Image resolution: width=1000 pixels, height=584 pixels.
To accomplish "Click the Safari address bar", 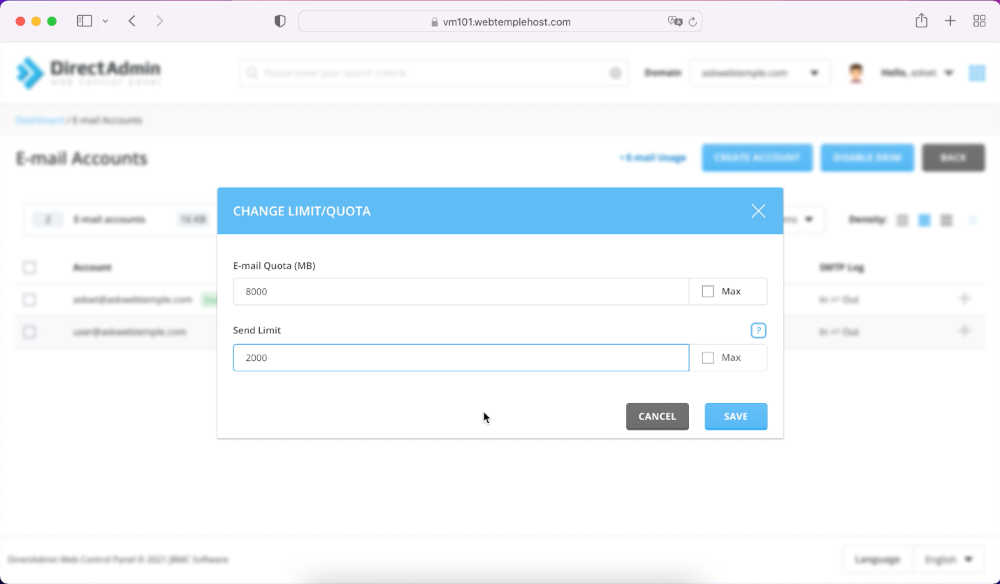I will [500, 22].
